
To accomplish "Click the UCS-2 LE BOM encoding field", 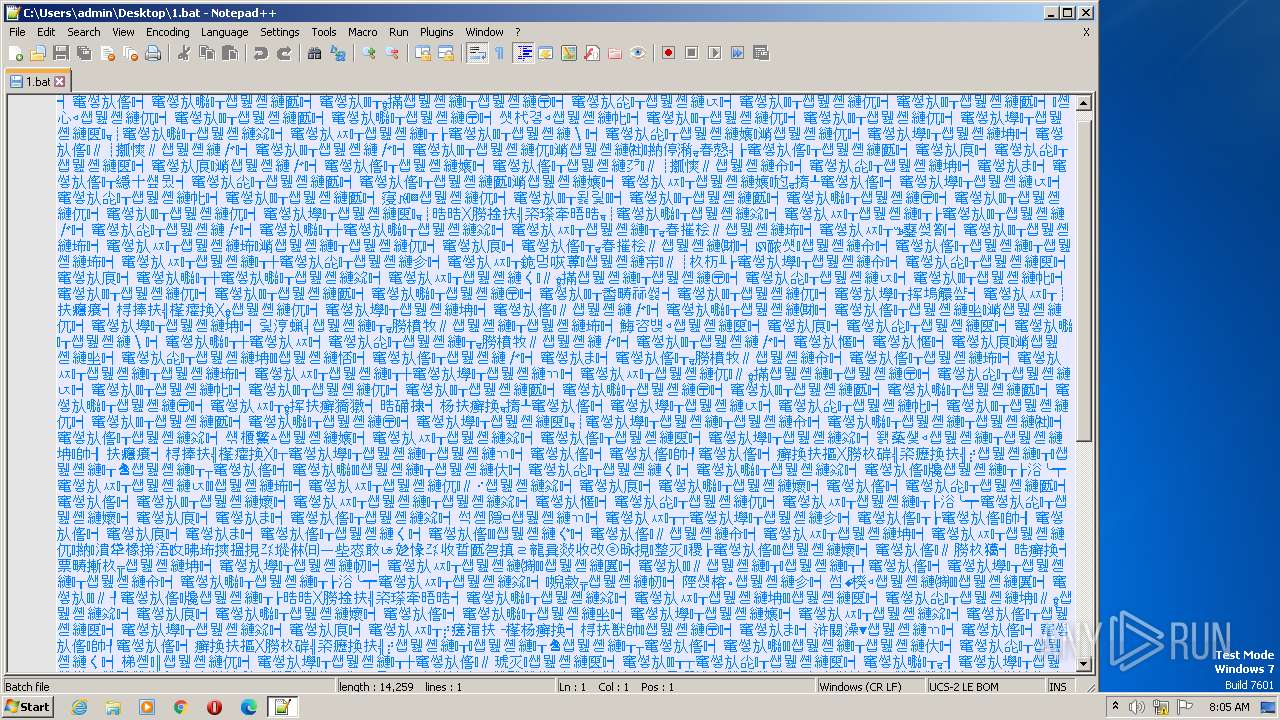I will tap(985, 687).
